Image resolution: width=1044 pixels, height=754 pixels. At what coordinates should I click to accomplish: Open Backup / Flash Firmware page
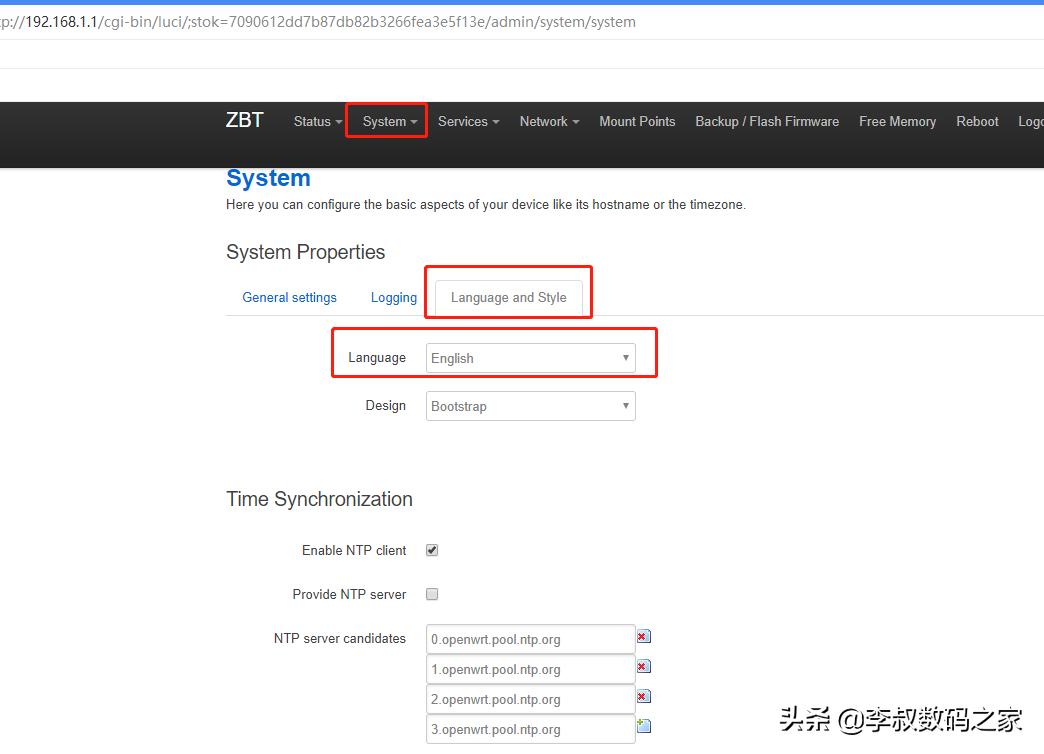coord(767,121)
